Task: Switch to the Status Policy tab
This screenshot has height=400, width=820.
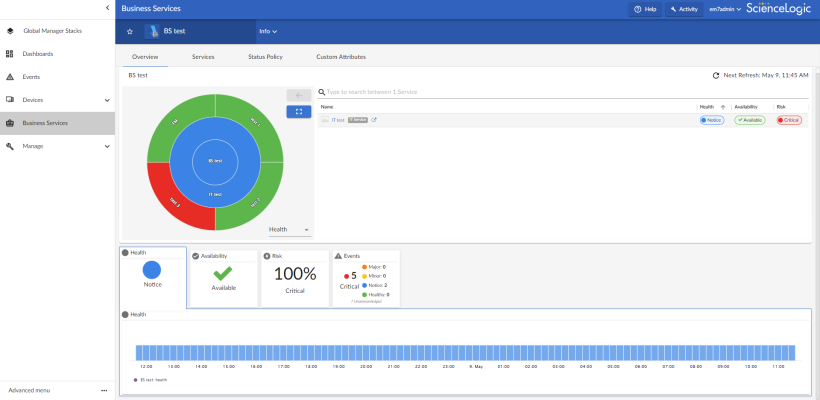Action: (265, 58)
